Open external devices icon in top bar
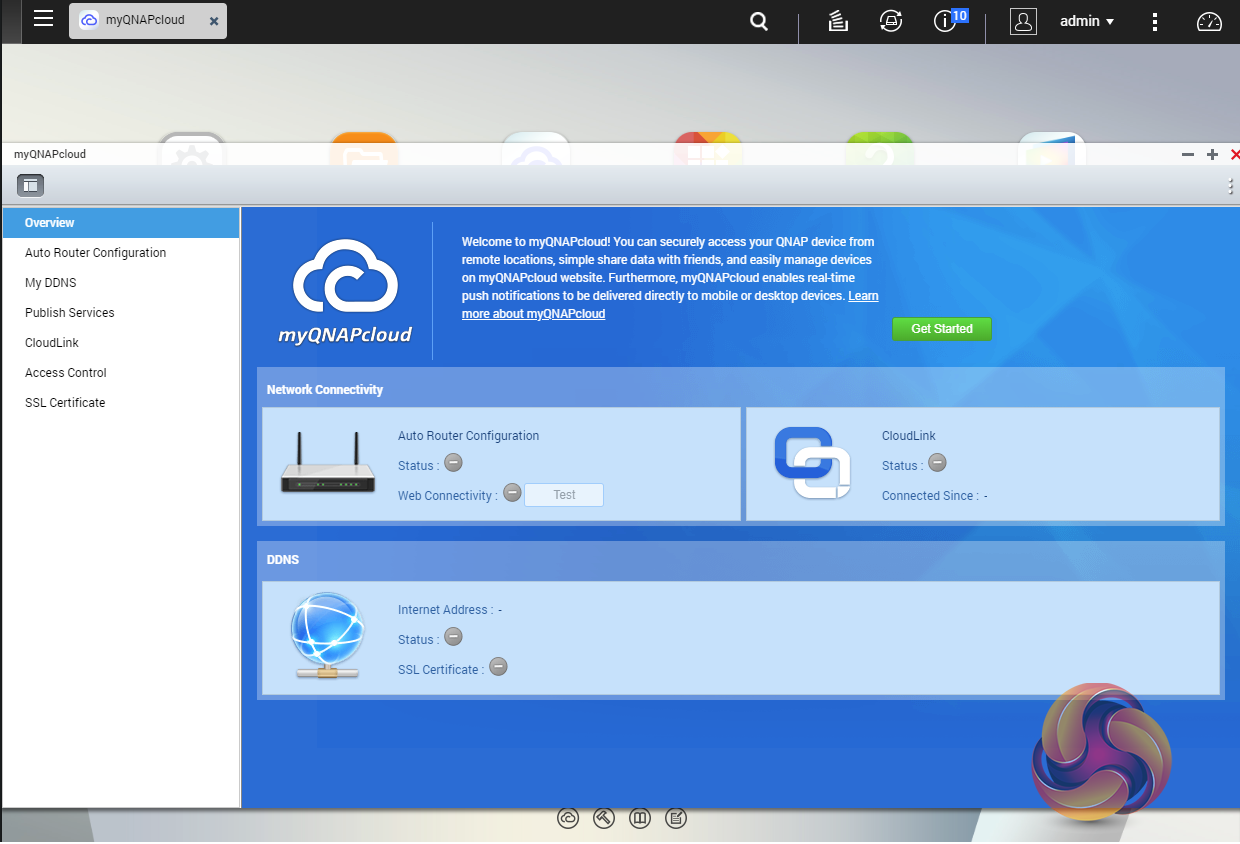 [890, 21]
